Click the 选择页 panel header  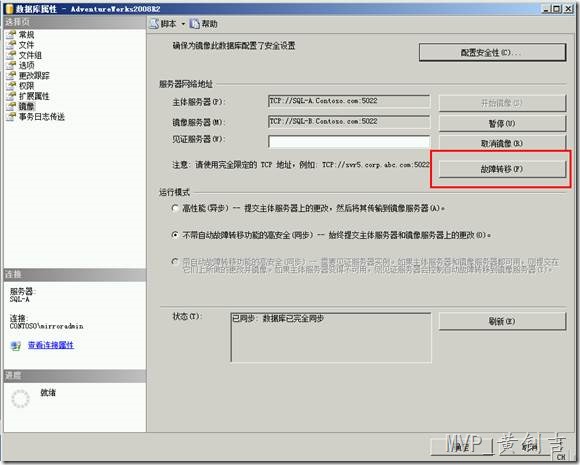tap(75, 22)
